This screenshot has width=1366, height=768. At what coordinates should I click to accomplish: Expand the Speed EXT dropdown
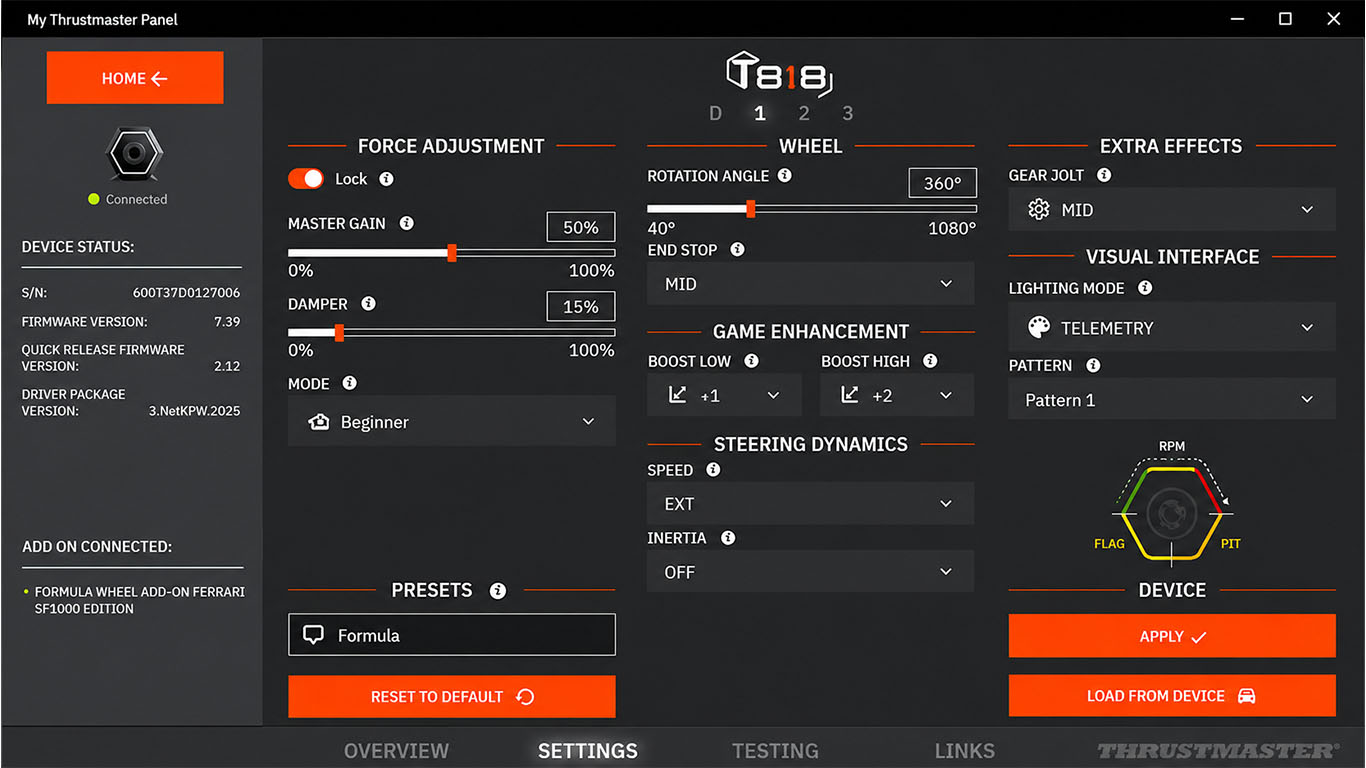[x=811, y=504]
